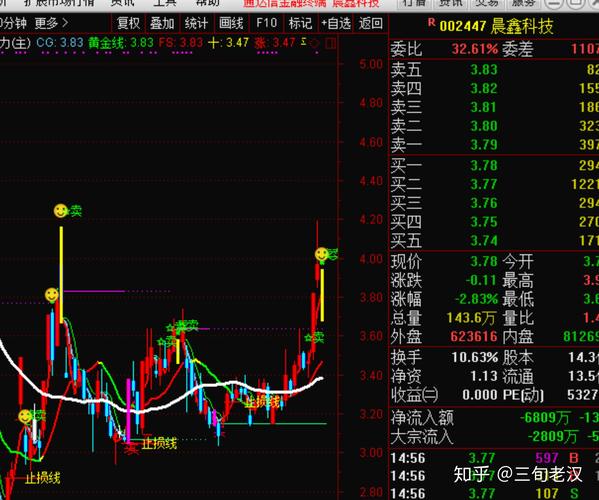Click green star sell marker near 3.60
This screenshot has height=500, width=599.
pos(314,337)
